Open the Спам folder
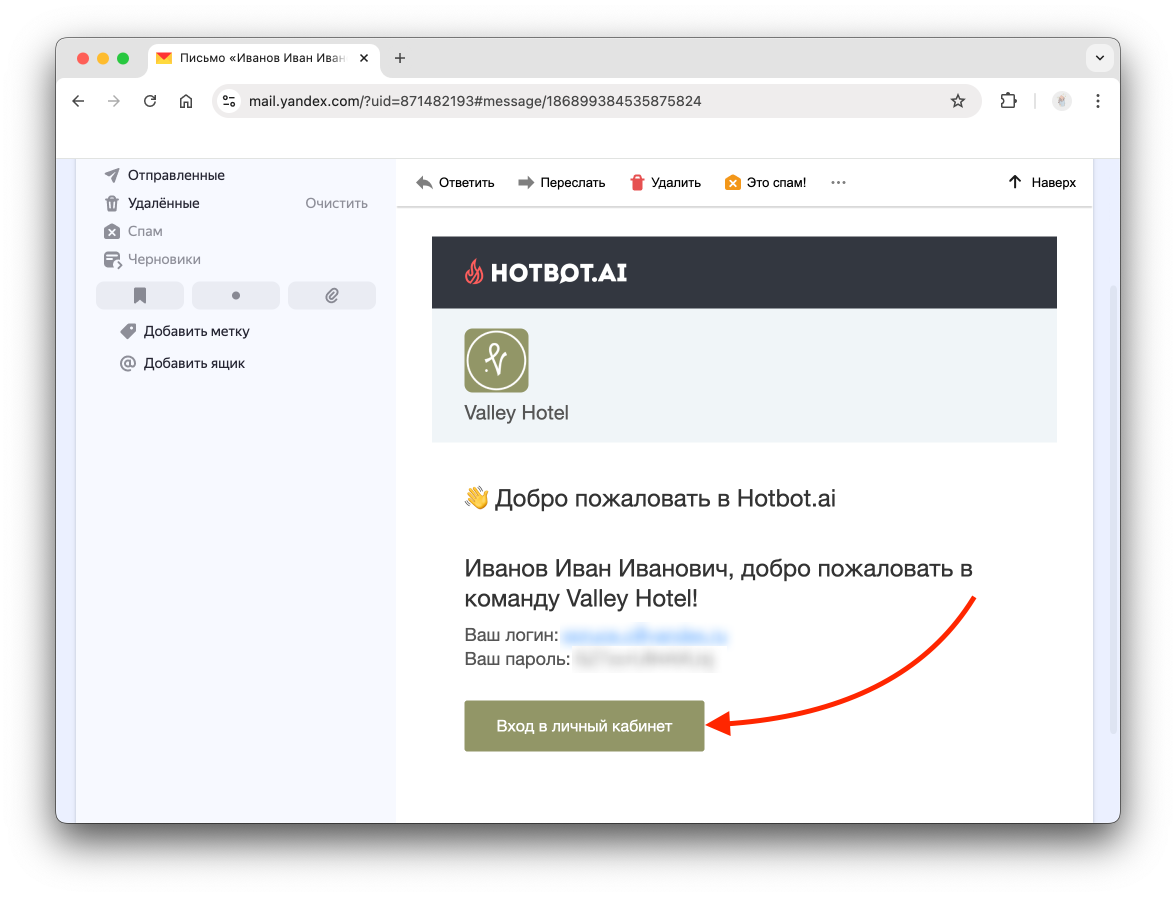 click(145, 231)
